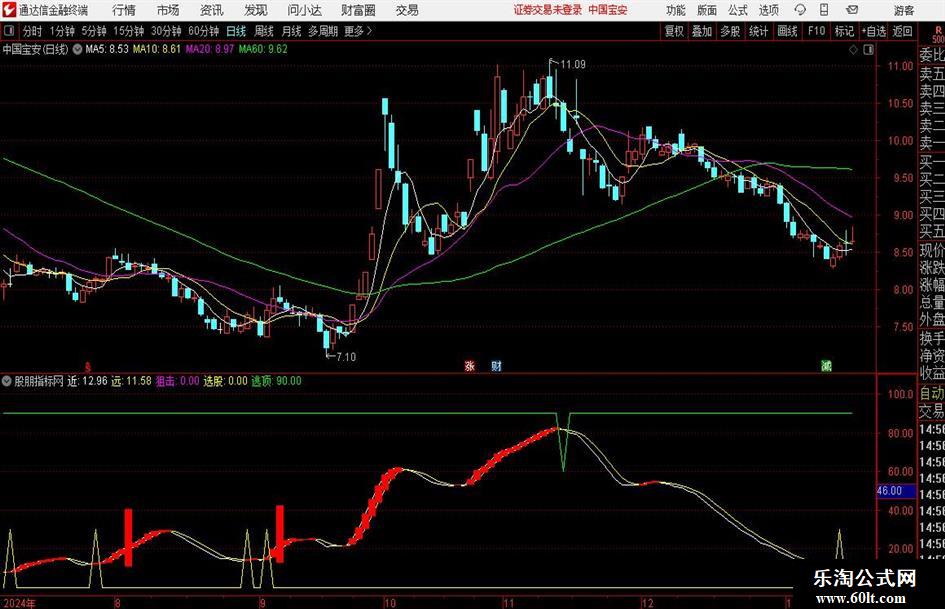Image resolution: width=945 pixels, height=609 pixels.
Task: Click the 标记 mark button
Action: click(844, 31)
